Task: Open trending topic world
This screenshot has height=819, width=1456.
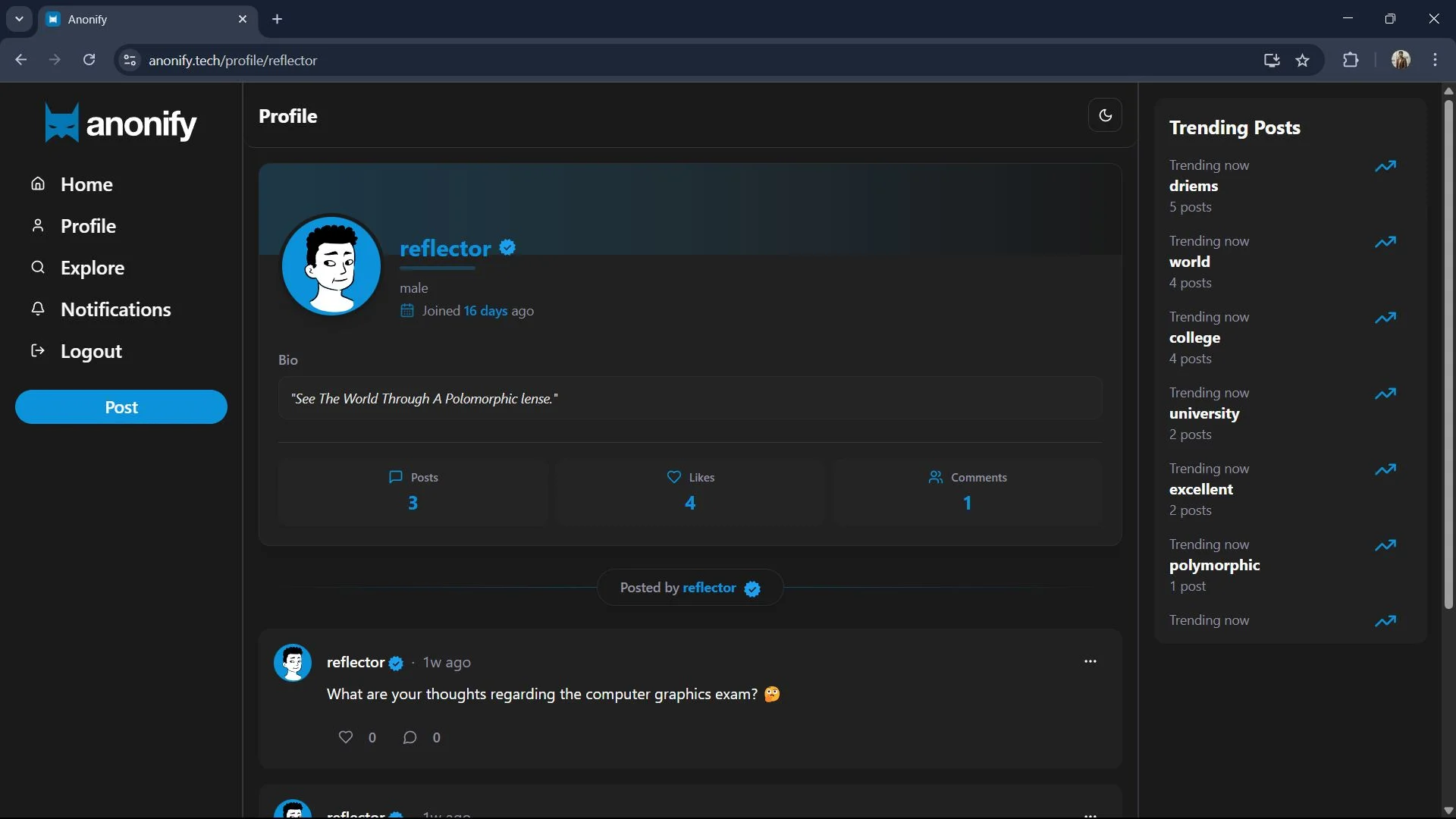Action: [1190, 262]
